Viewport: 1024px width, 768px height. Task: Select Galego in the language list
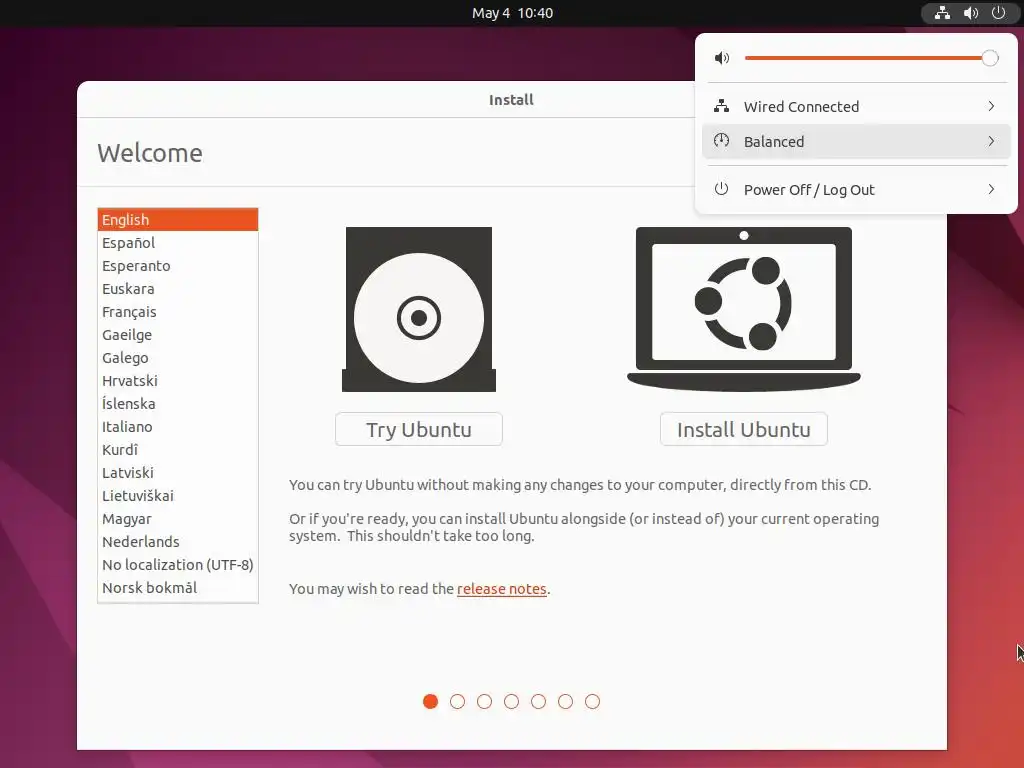coord(178,358)
